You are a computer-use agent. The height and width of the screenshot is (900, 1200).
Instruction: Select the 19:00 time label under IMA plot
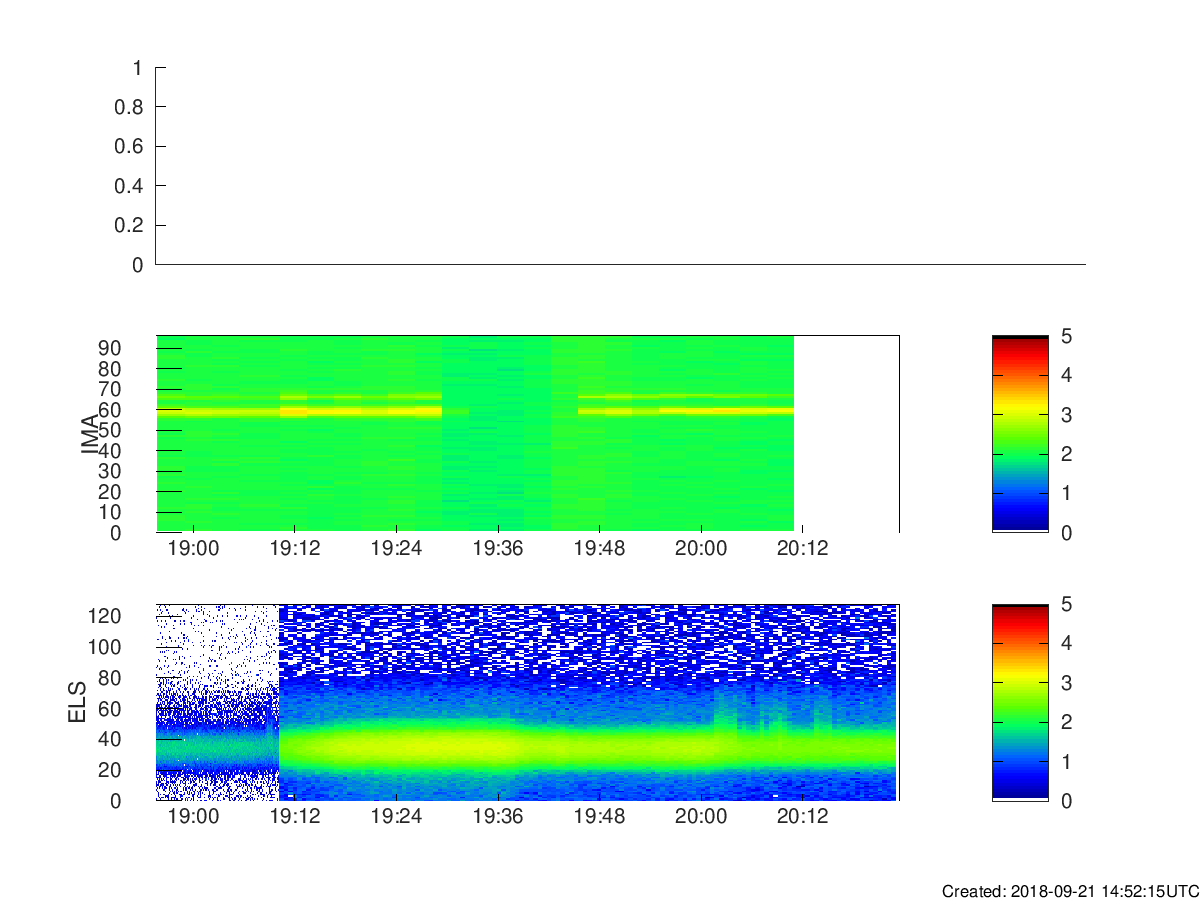[193, 548]
